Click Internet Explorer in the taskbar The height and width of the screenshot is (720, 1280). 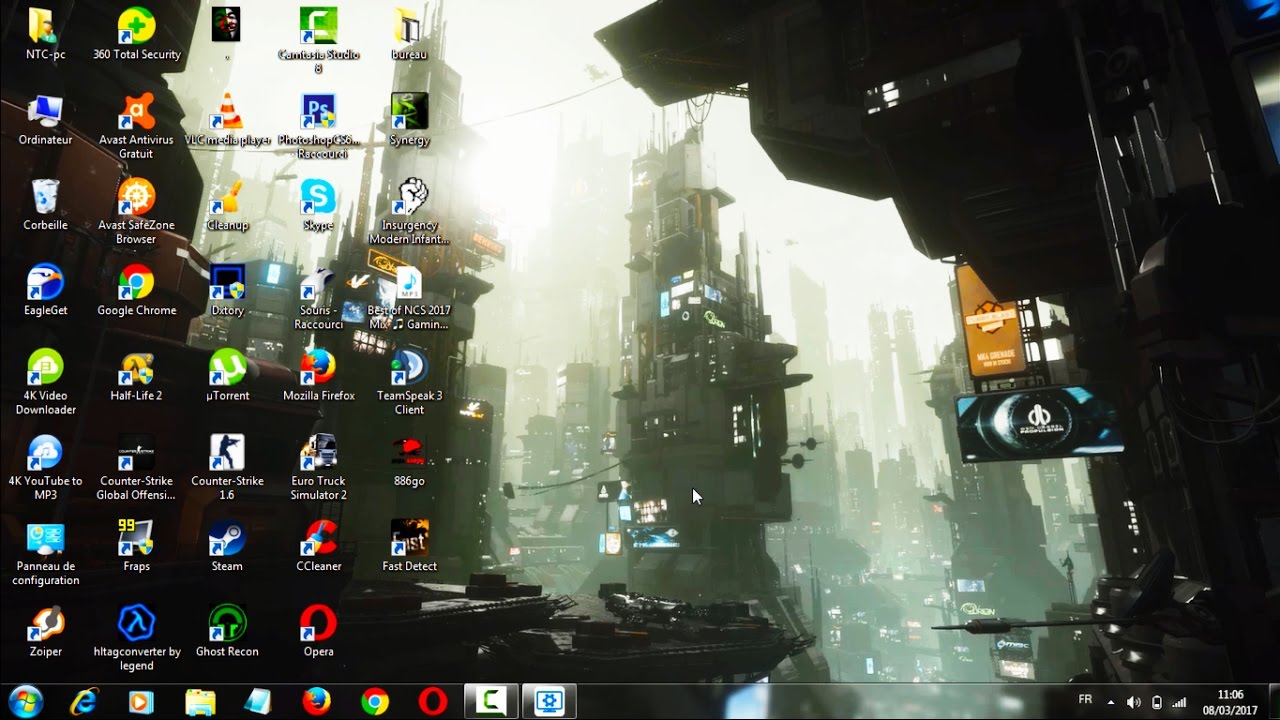click(x=84, y=701)
